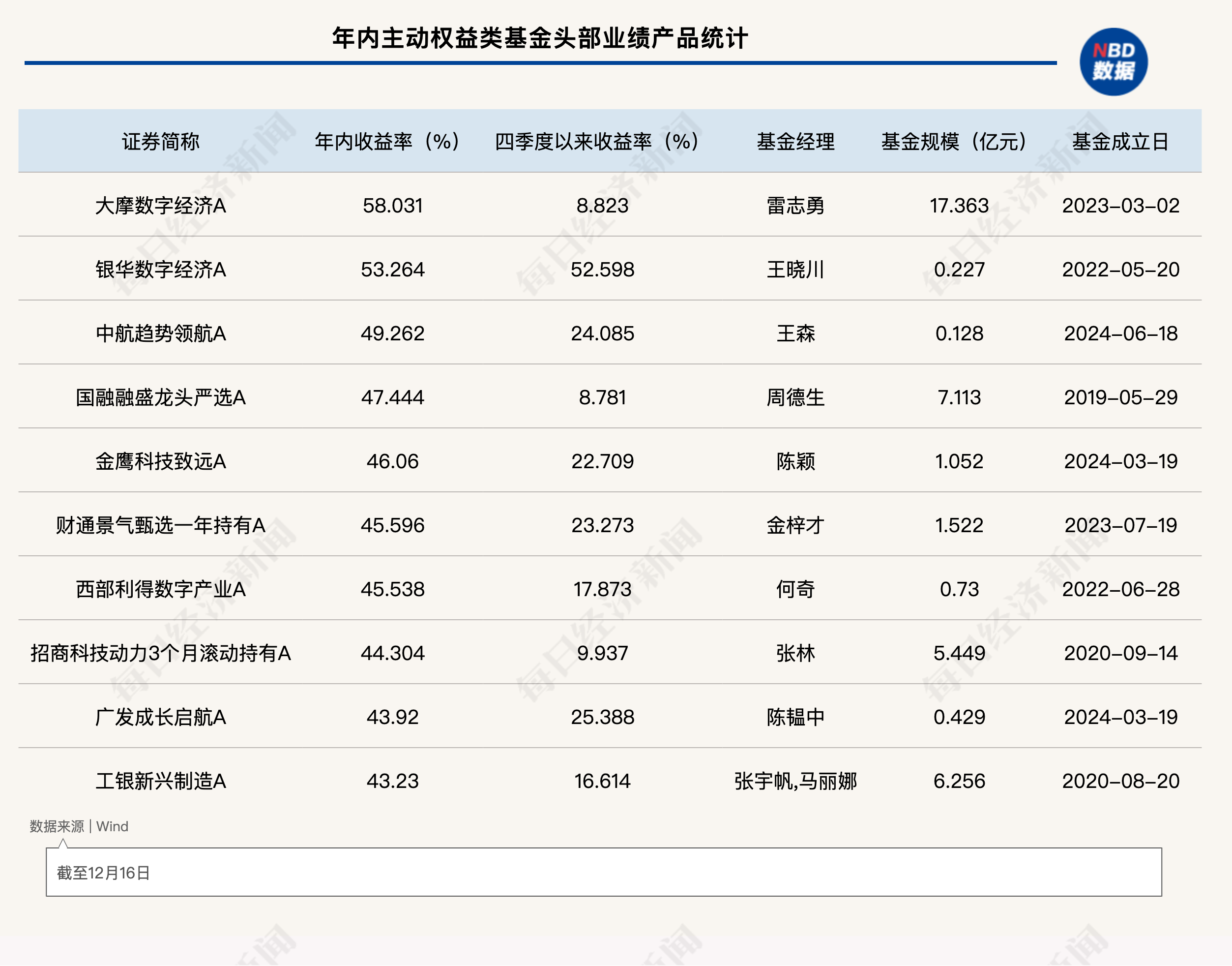Click fund manager 金梓才
This screenshot has height=966, width=1232.
795,525
